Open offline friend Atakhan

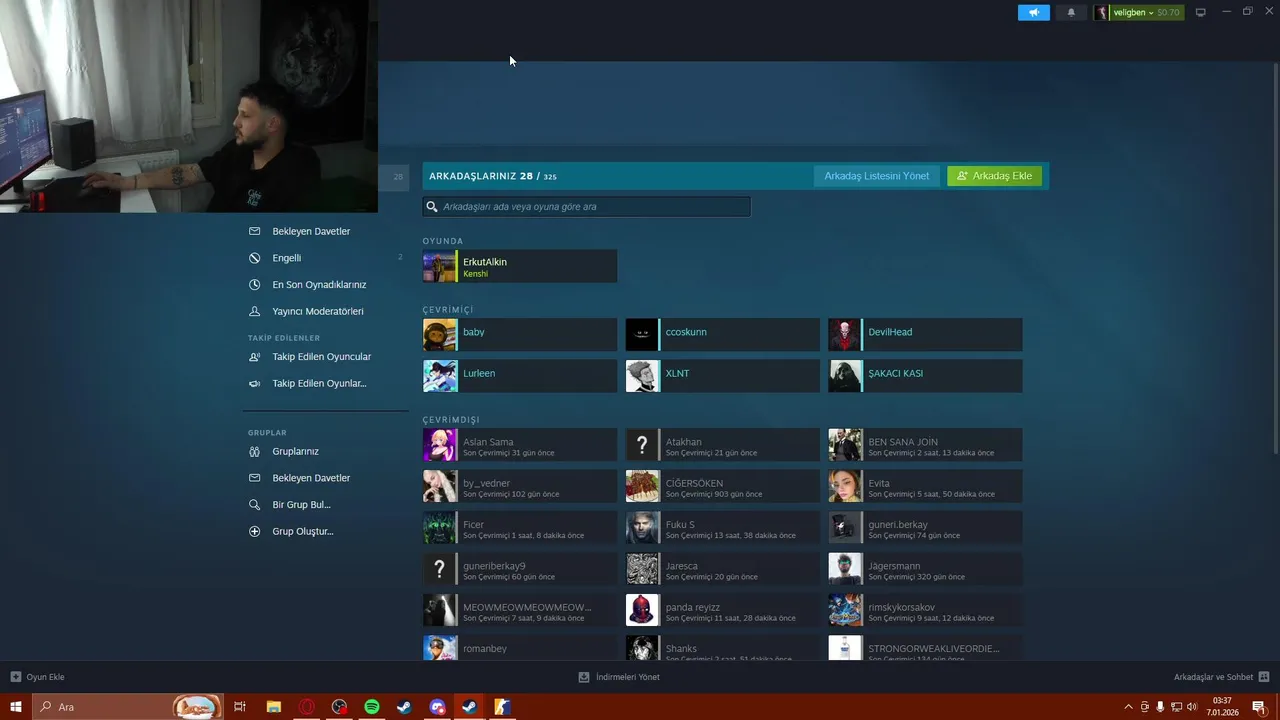point(723,445)
